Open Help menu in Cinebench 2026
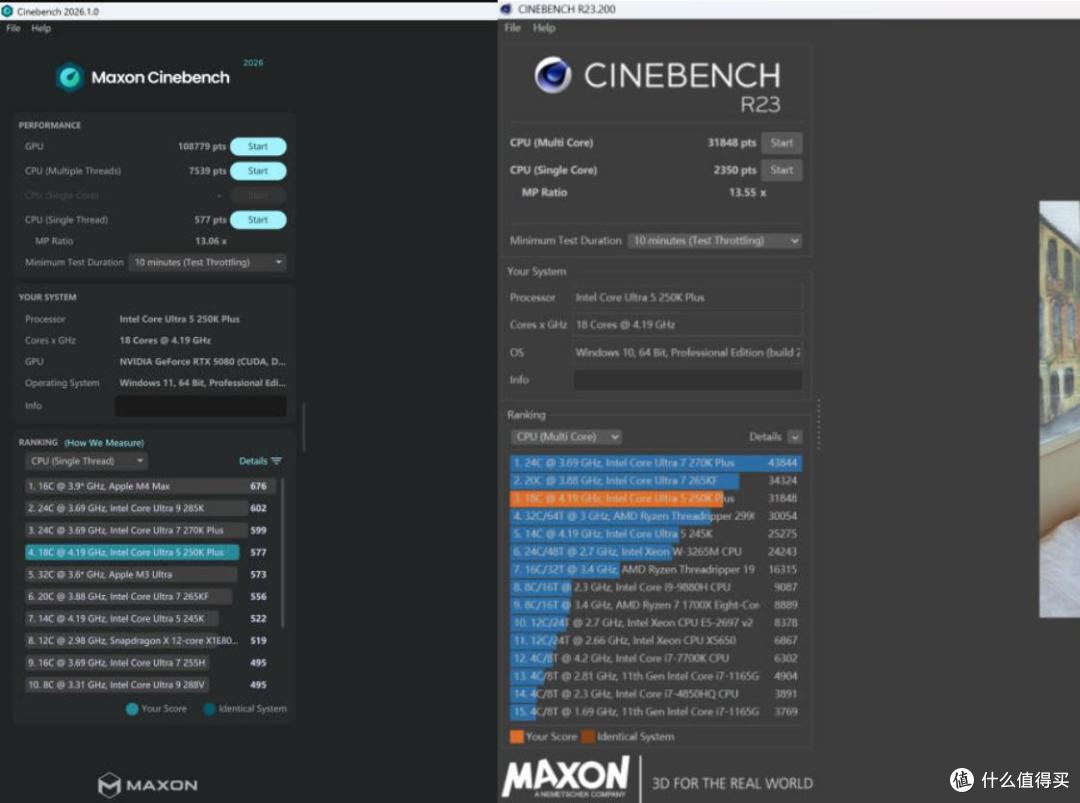The image size is (1080, 803). click(41, 28)
